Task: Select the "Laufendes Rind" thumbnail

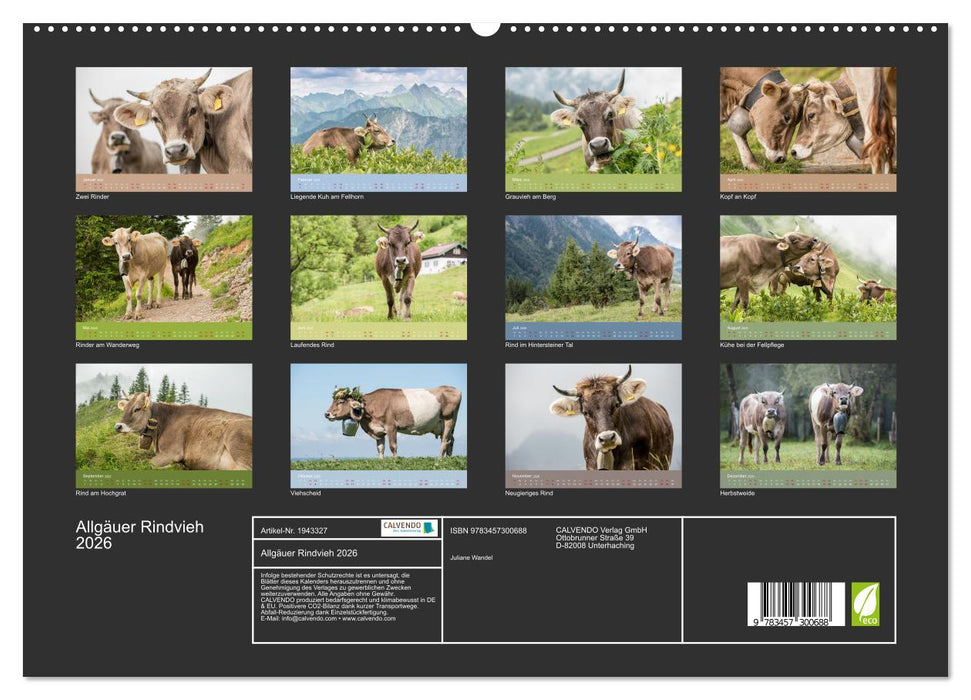Action: point(376,275)
